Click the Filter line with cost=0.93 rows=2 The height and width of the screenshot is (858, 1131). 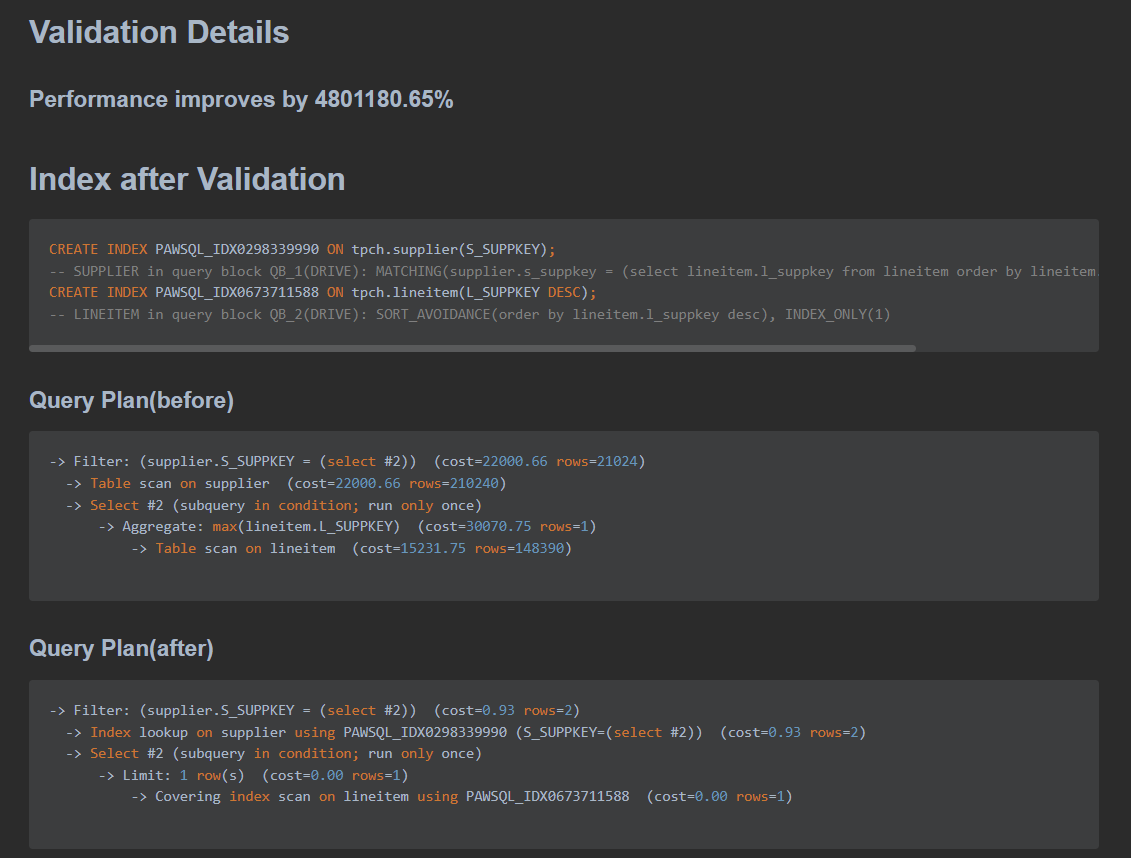pyautogui.click(x=314, y=710)
